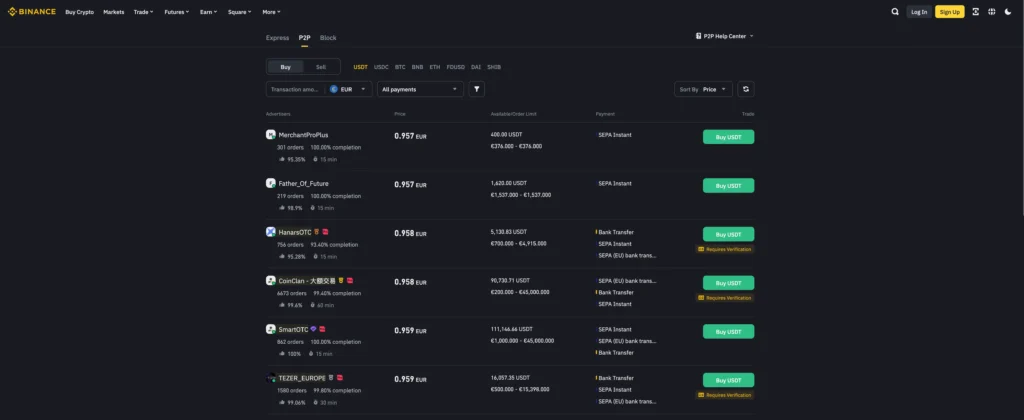Click the download app QR icon

(976, 12)
